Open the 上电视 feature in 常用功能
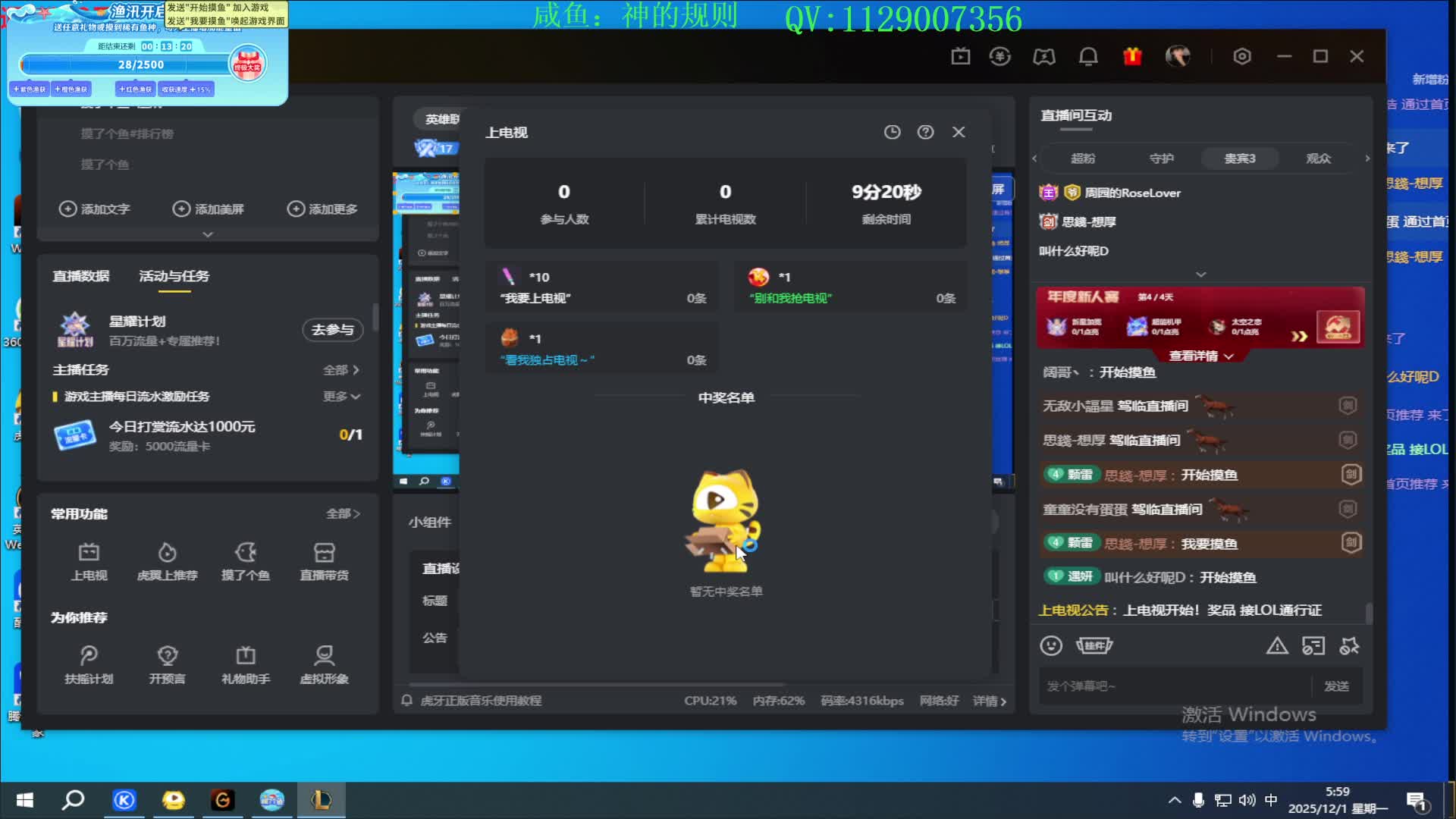This screenshot has height=819, width=1456. tap(89, 562)
